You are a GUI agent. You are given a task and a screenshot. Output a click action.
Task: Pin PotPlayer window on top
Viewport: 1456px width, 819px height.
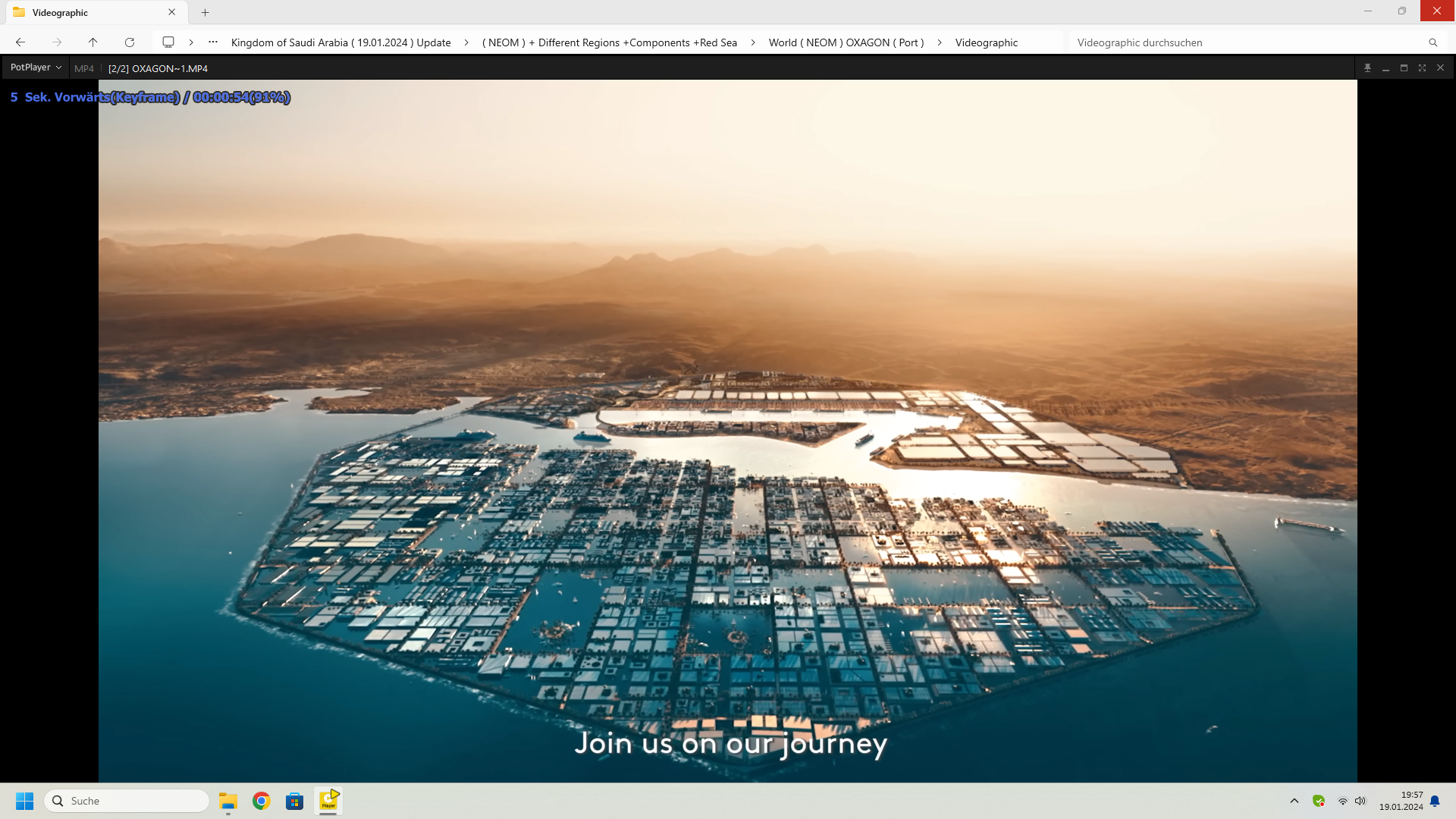click(1367, 67)
